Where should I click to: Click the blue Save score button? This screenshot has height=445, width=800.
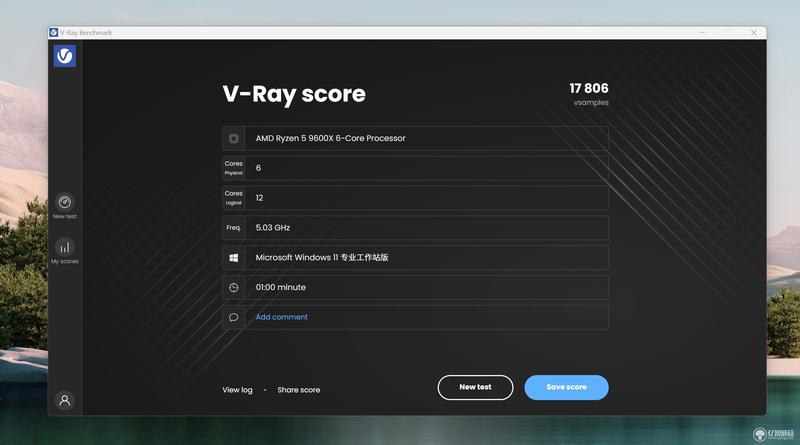click(566, 387)
